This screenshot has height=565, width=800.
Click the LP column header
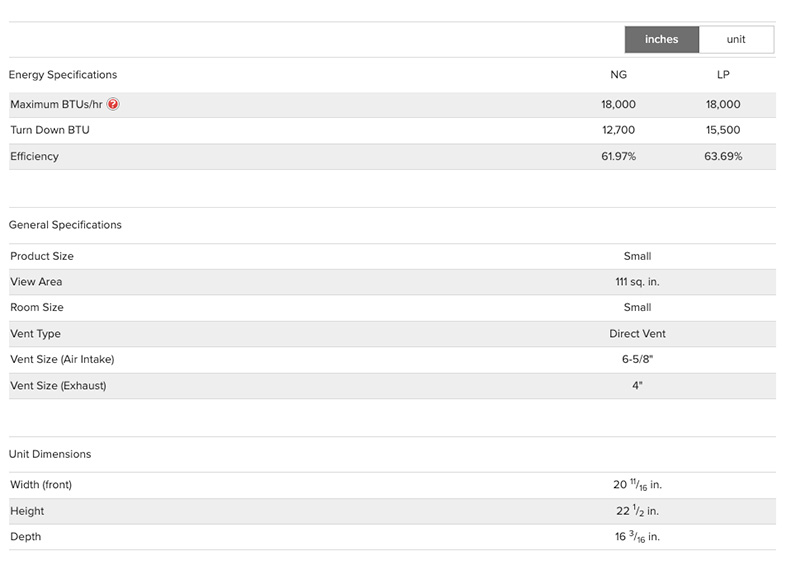723,75
